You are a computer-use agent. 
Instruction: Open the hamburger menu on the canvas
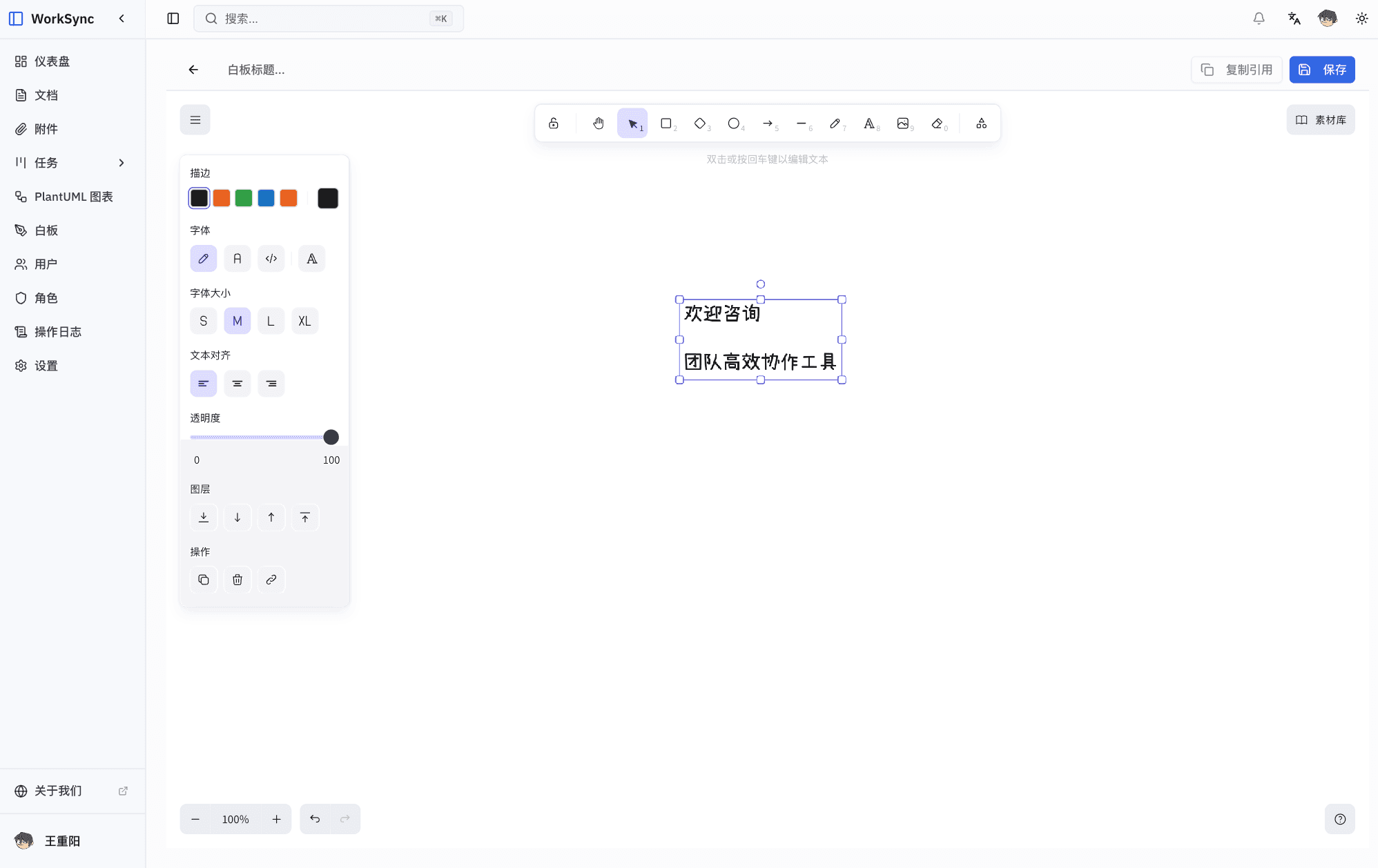(x=195, y=119)
